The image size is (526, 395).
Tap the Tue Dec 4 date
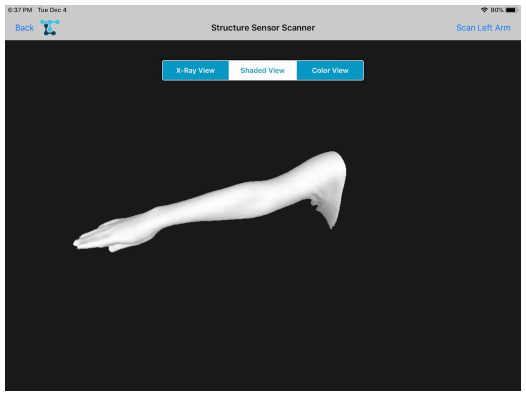[52, 10]
